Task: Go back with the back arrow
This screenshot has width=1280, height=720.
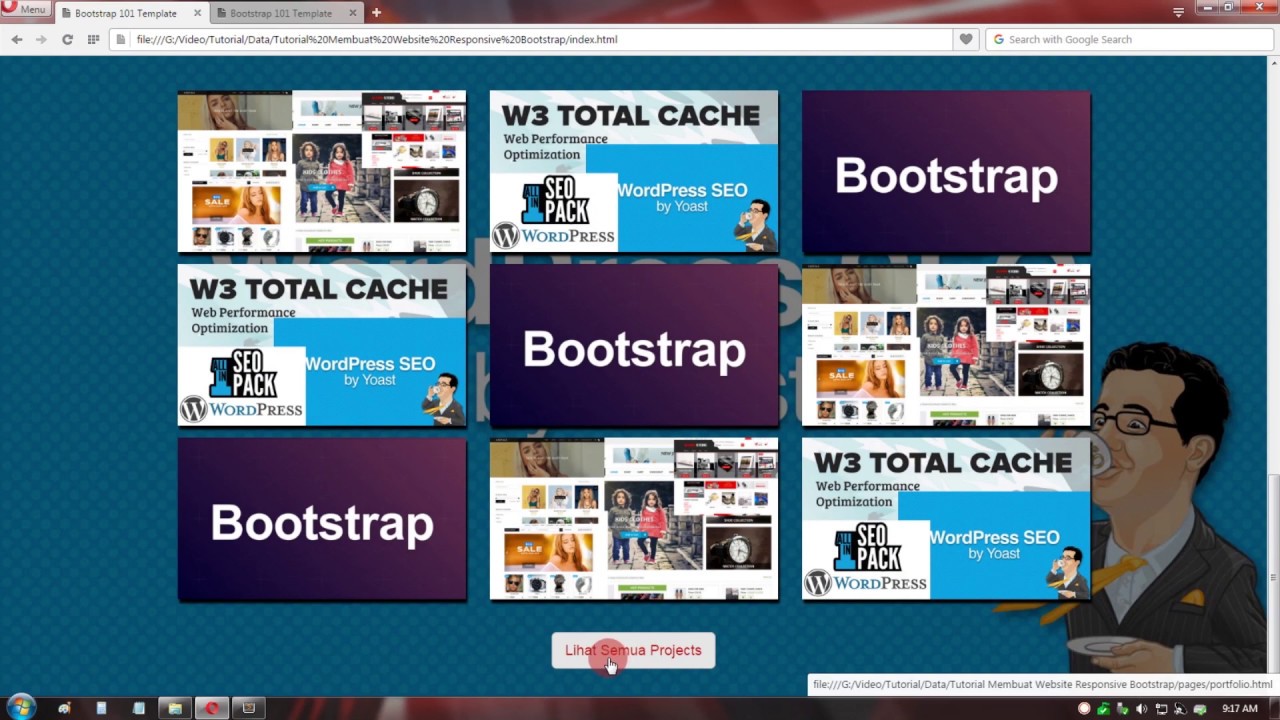Action: [17, 40]
